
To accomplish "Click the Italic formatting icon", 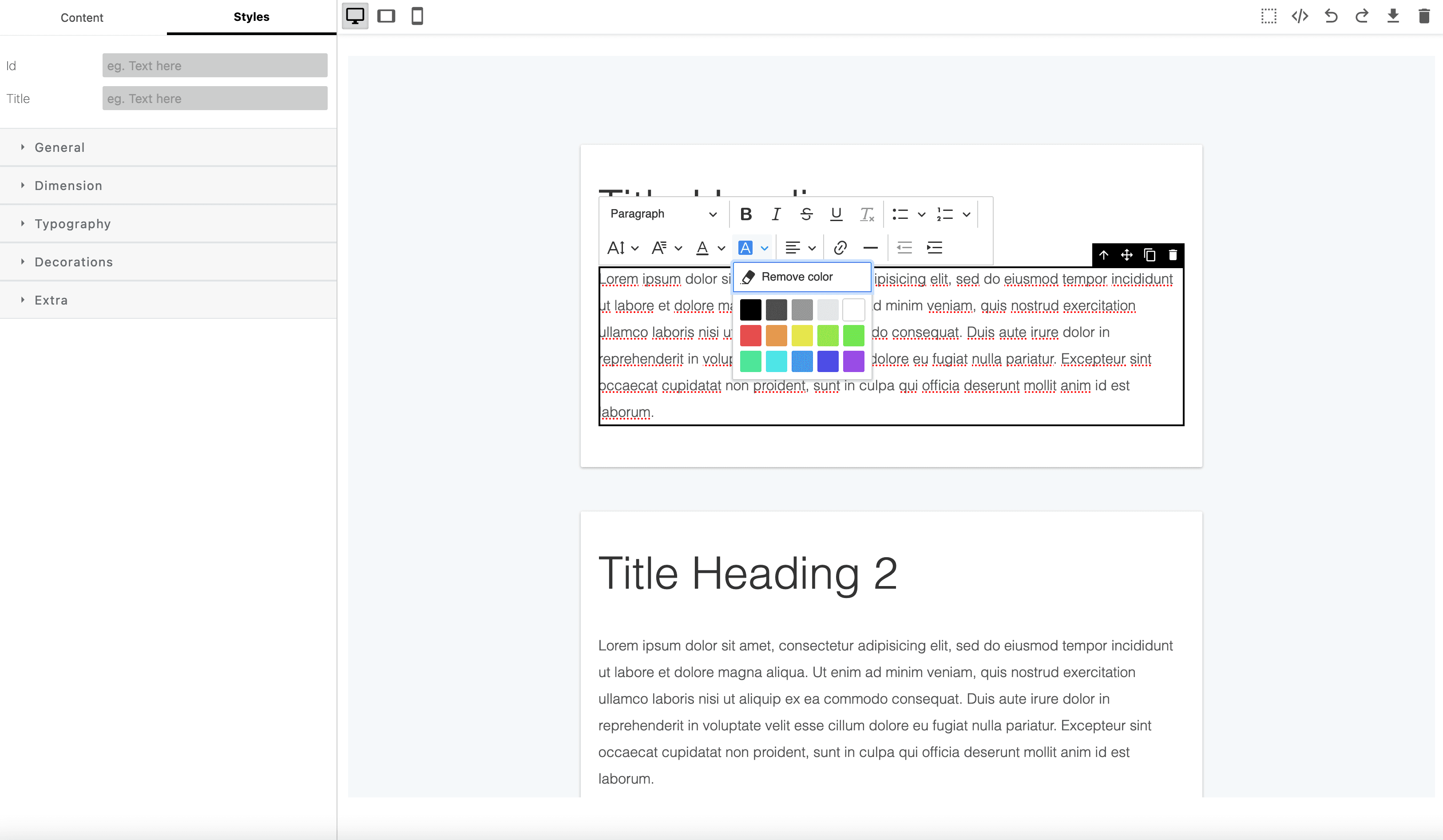I will (776, 214).
